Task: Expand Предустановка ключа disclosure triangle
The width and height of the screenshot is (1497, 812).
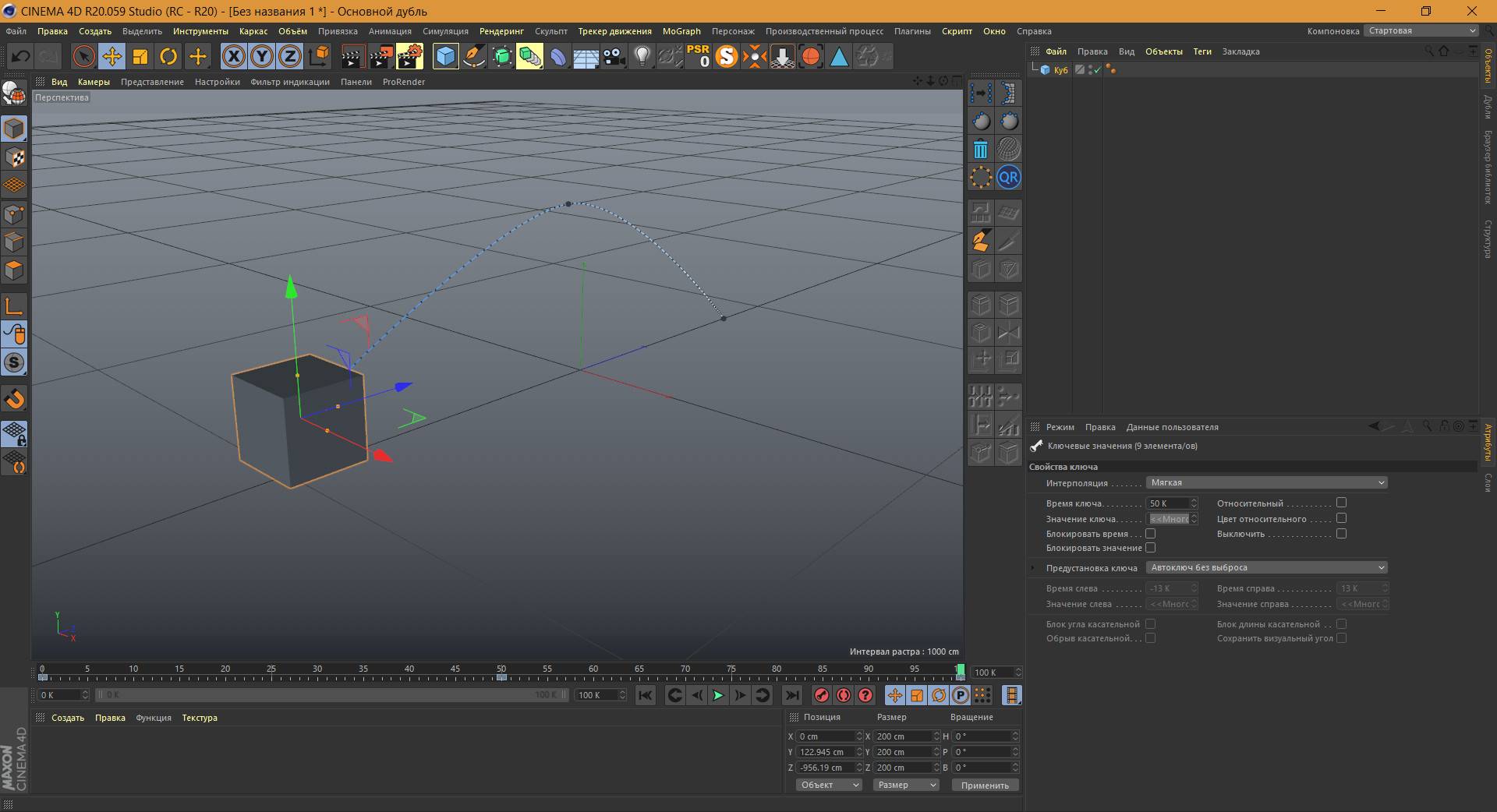Action: 1033,567
